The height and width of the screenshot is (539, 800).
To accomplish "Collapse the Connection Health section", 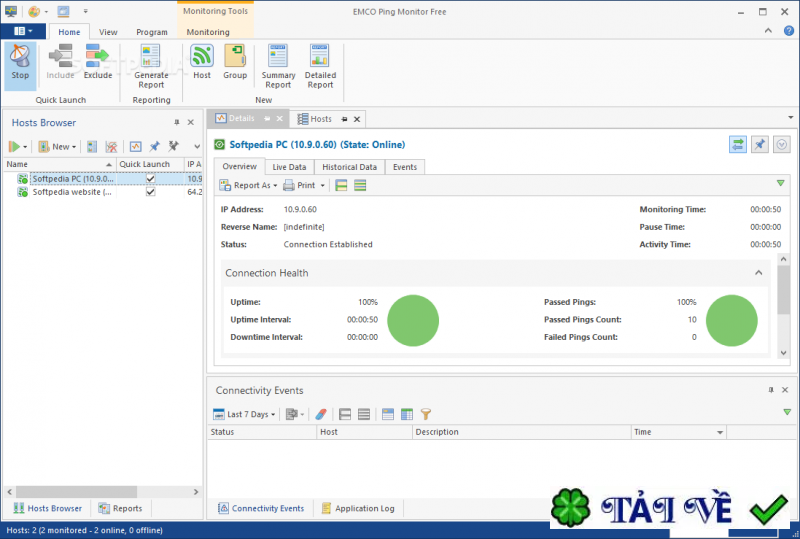I will pyautogui.click(x=758, y=273).
